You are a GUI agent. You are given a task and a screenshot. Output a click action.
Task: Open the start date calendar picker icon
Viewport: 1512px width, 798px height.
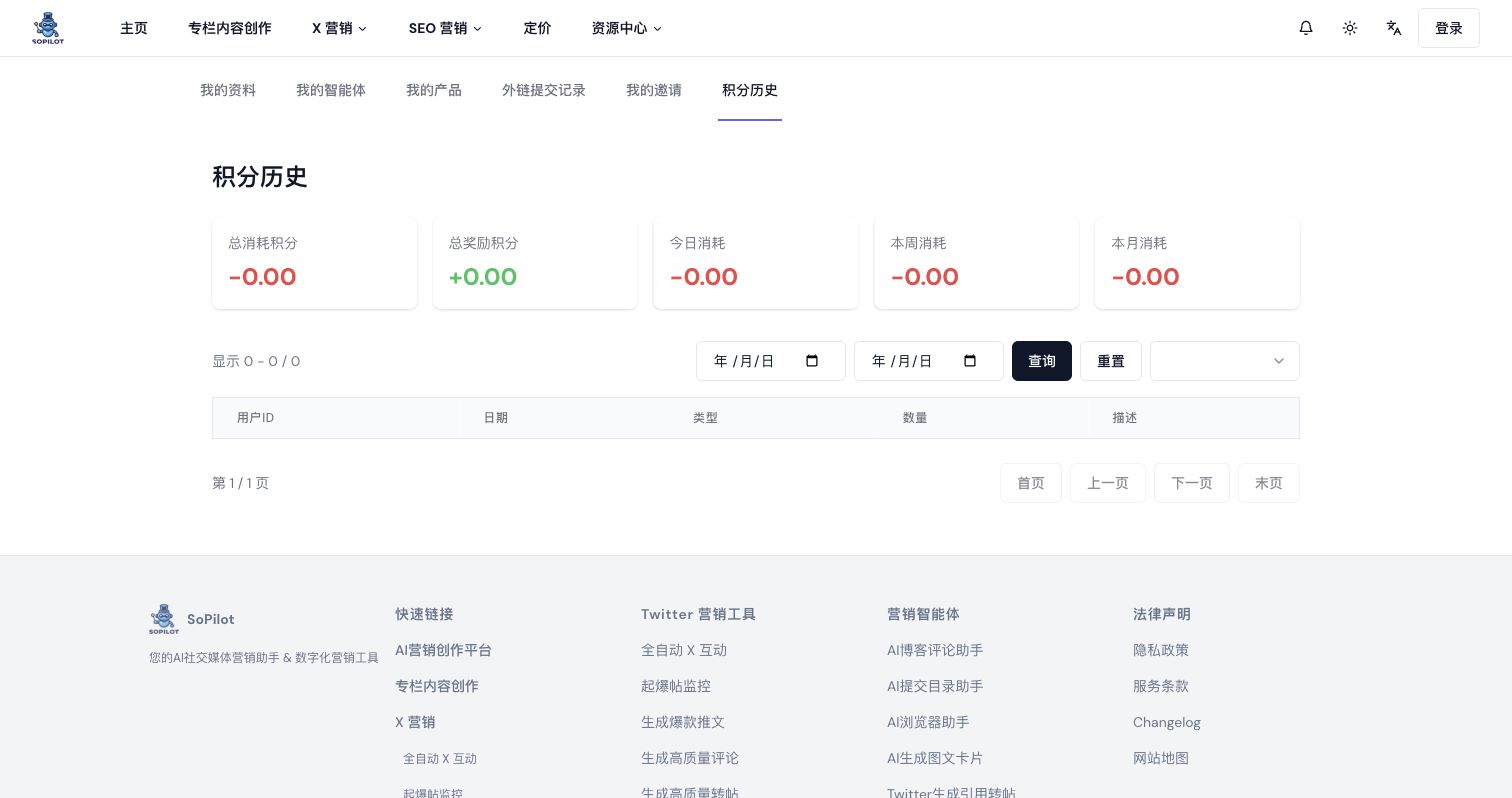[x=812, y=361]
